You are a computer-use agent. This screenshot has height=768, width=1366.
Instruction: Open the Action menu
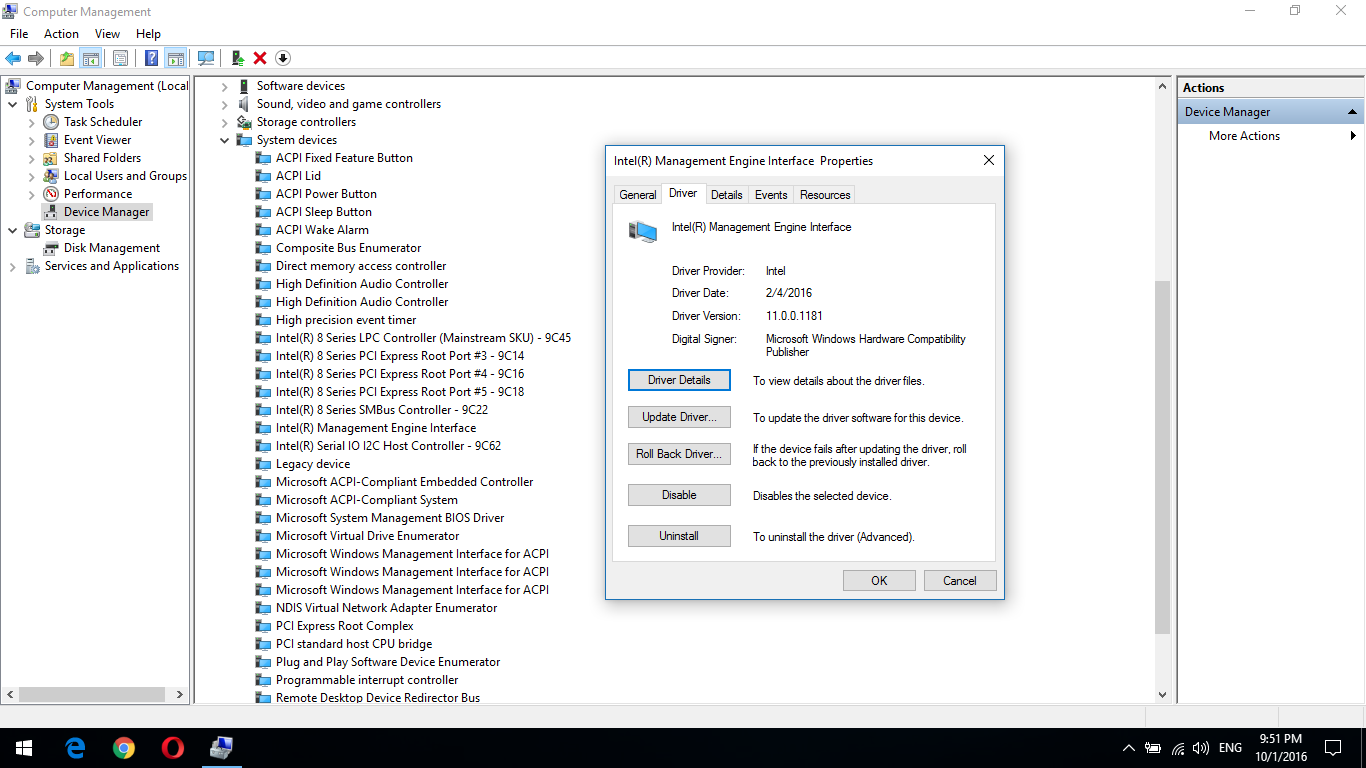61,34
